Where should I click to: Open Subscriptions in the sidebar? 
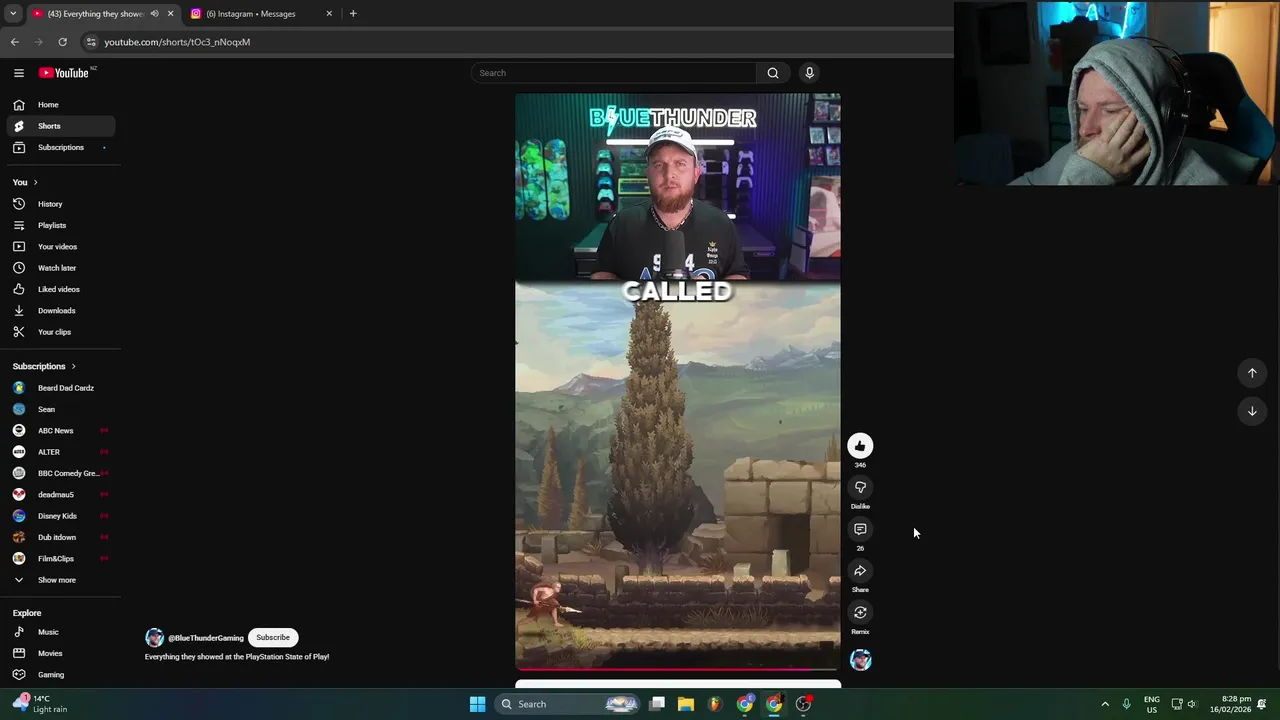[60, 147]
